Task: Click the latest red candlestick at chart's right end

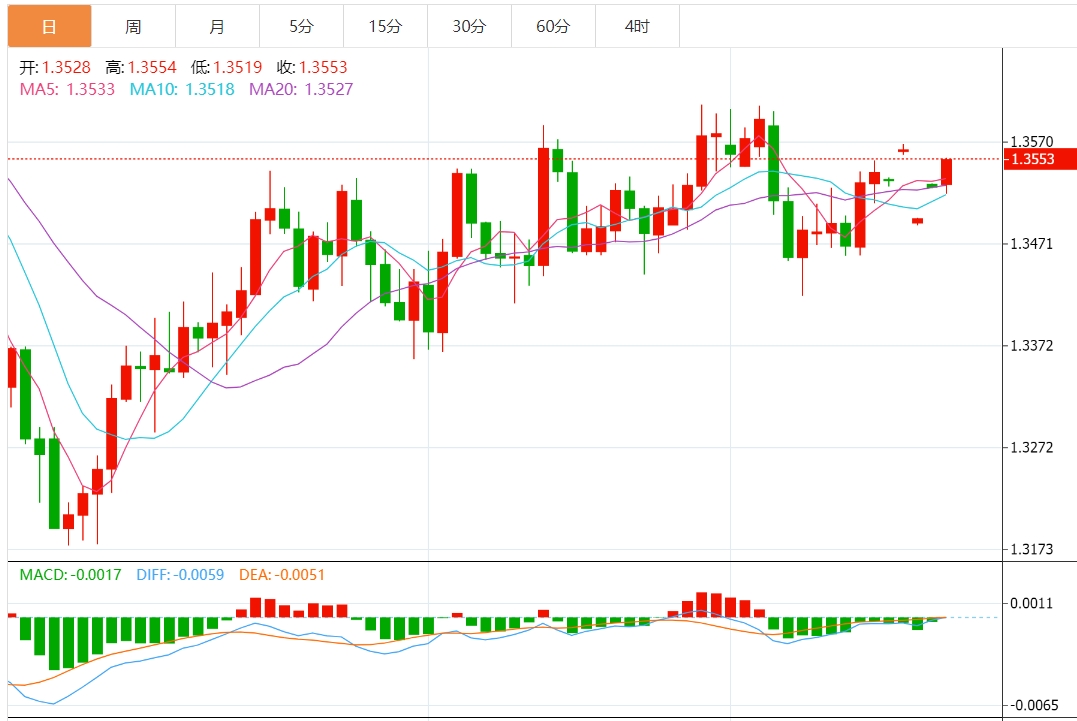Action: [x=946, y=172]
